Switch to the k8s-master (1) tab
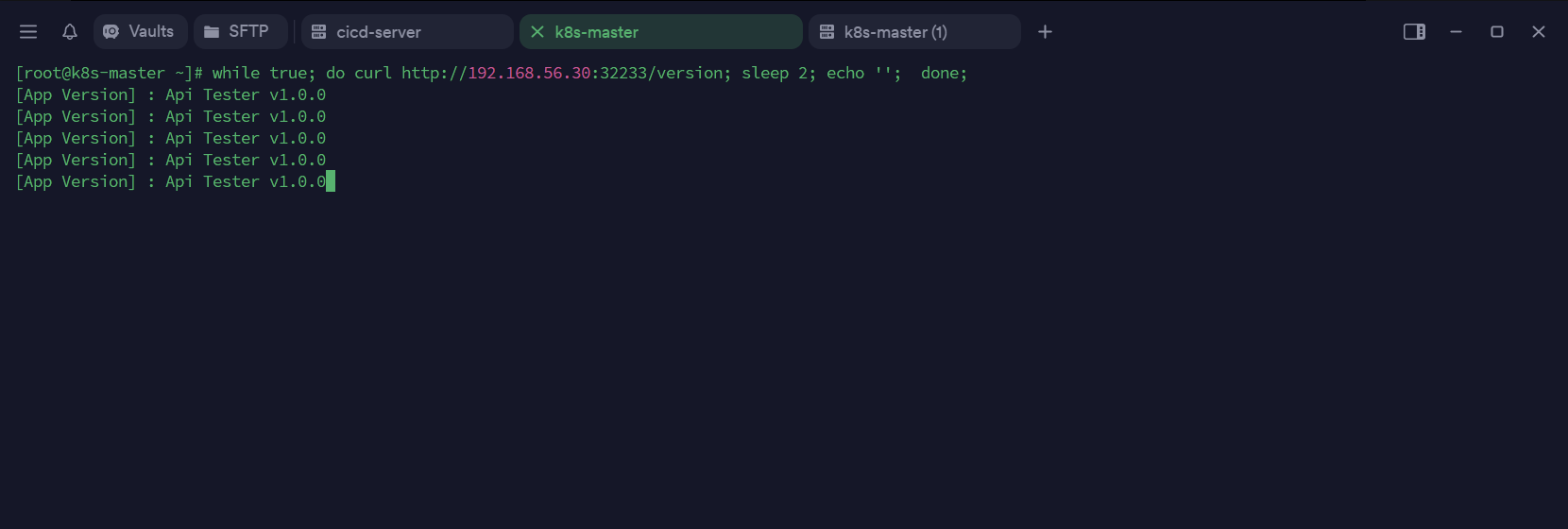The height and width of the screenshot is (529, 1568). pos(895,32)
